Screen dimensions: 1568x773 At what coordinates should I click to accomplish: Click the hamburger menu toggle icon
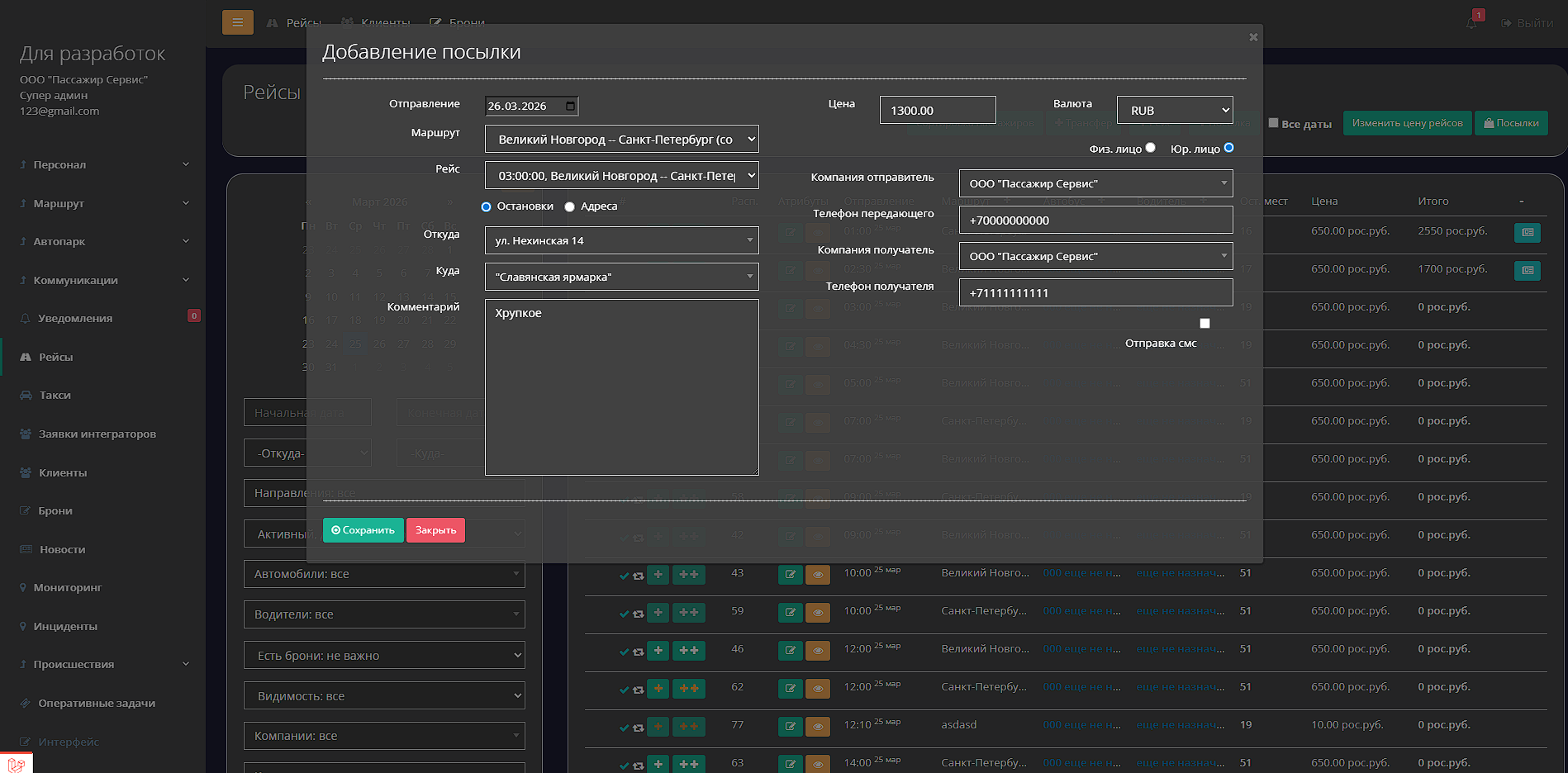pyautogui.click(x=237, y=22)
